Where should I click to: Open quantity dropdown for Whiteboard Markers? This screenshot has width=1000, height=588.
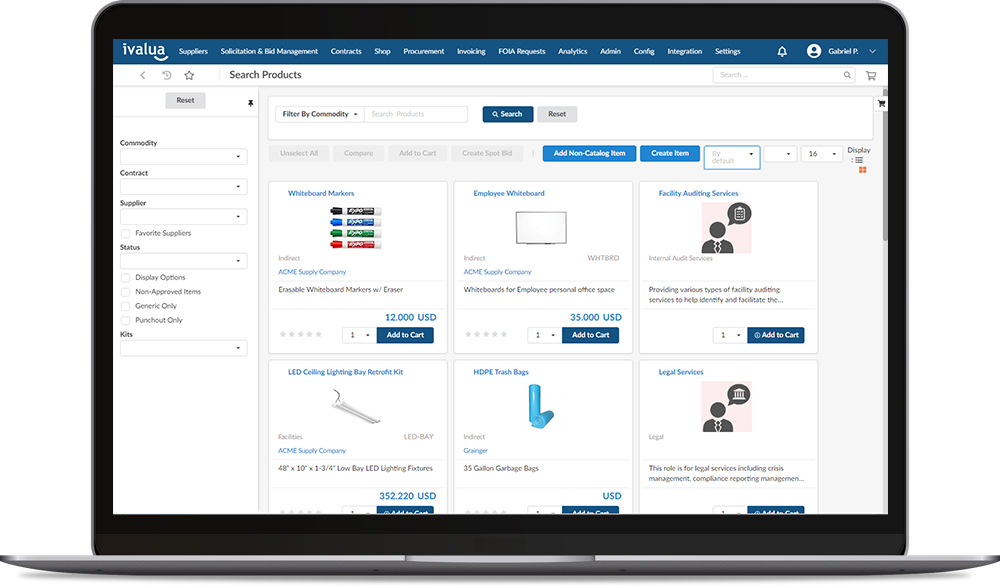point(360,335)
